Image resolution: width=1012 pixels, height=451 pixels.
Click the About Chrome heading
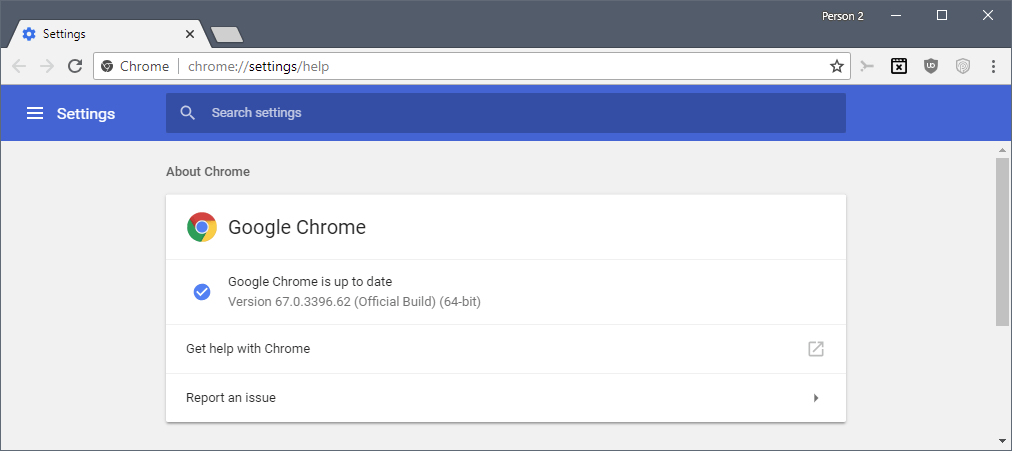click(208, 172)
